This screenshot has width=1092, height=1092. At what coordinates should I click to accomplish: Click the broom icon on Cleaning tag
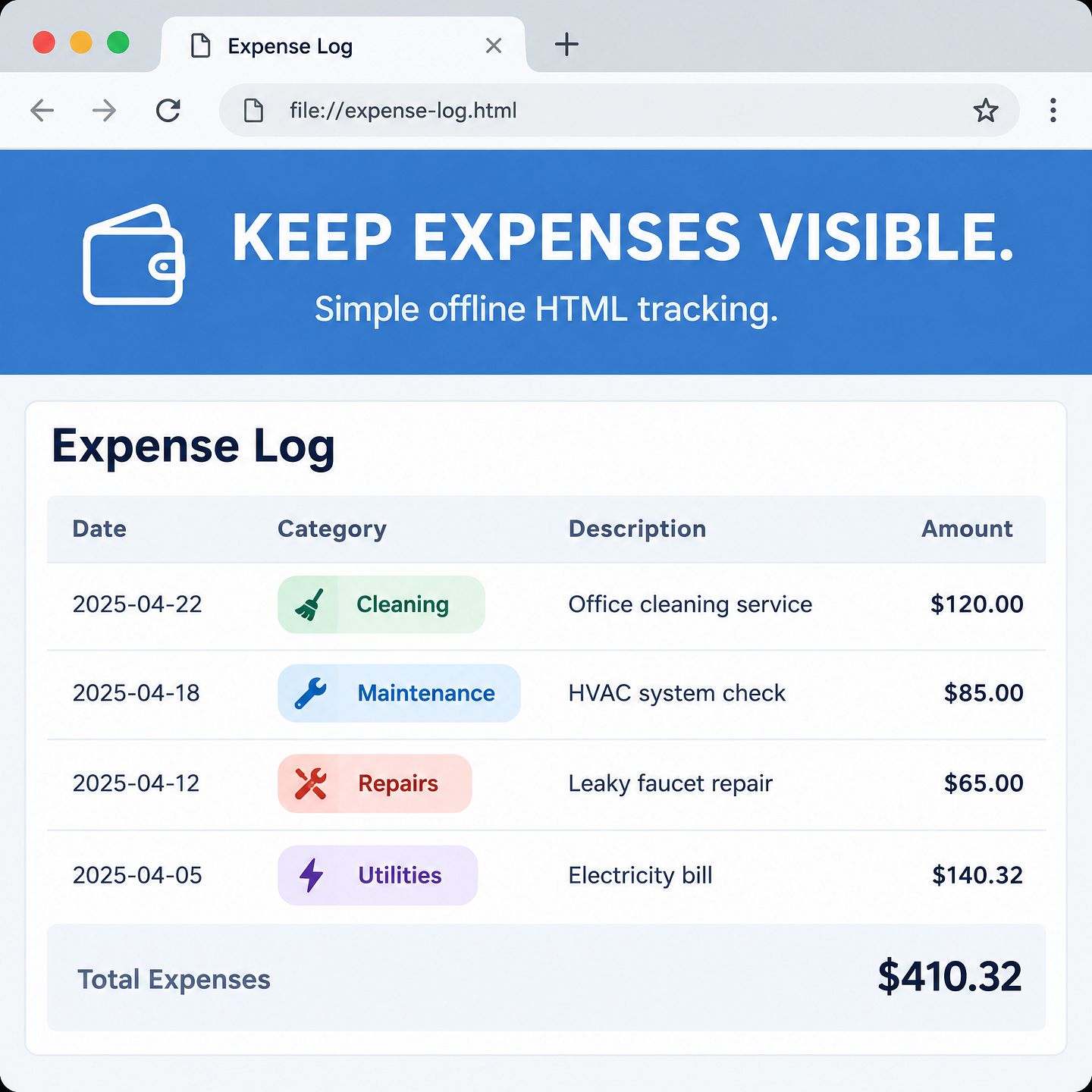pos(309,605)
